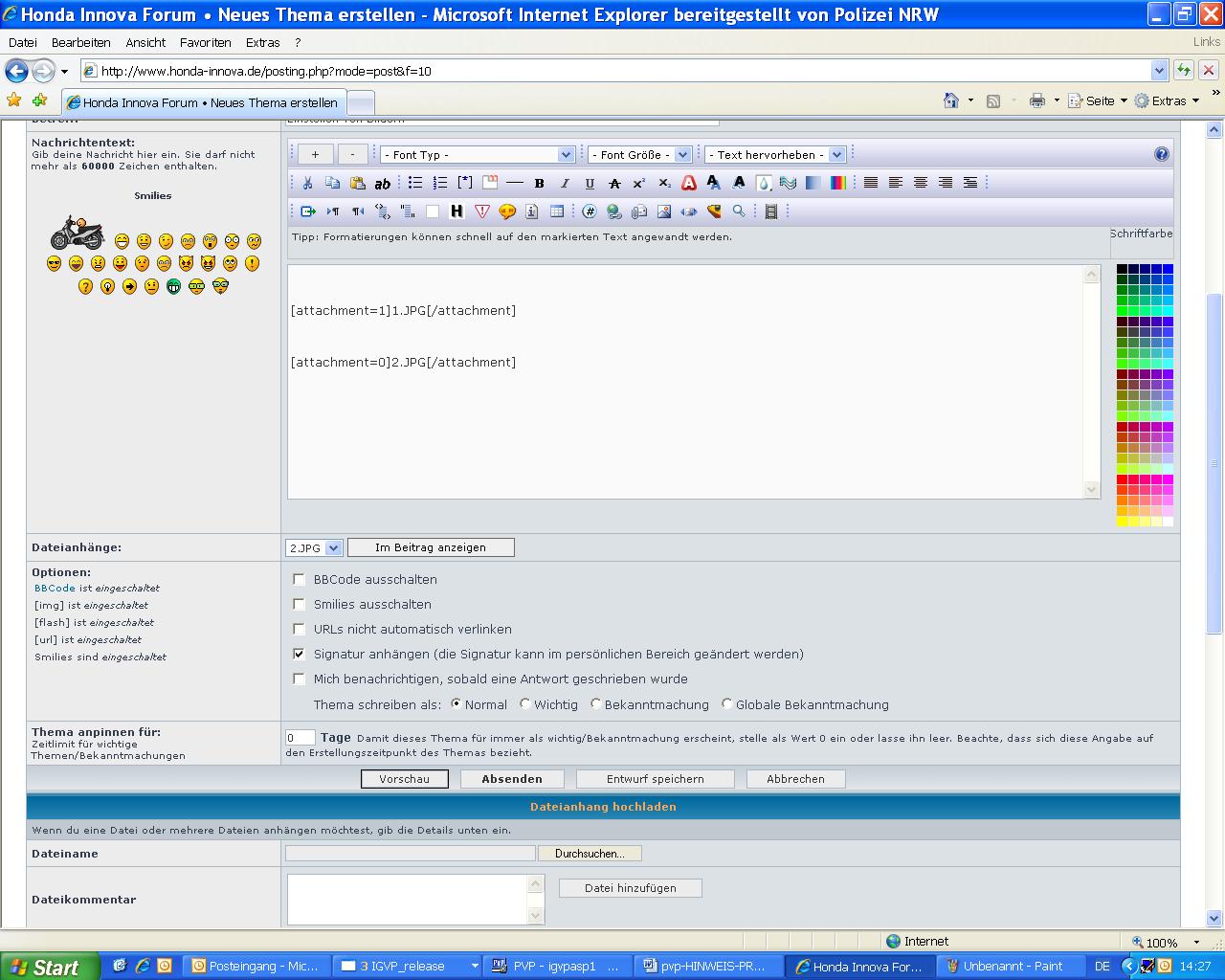Viewport: 1225px width, 980px height.
Task: Uncheck the 'Signatur anhängen' checkbox
Action: click(x=300, y=654)
